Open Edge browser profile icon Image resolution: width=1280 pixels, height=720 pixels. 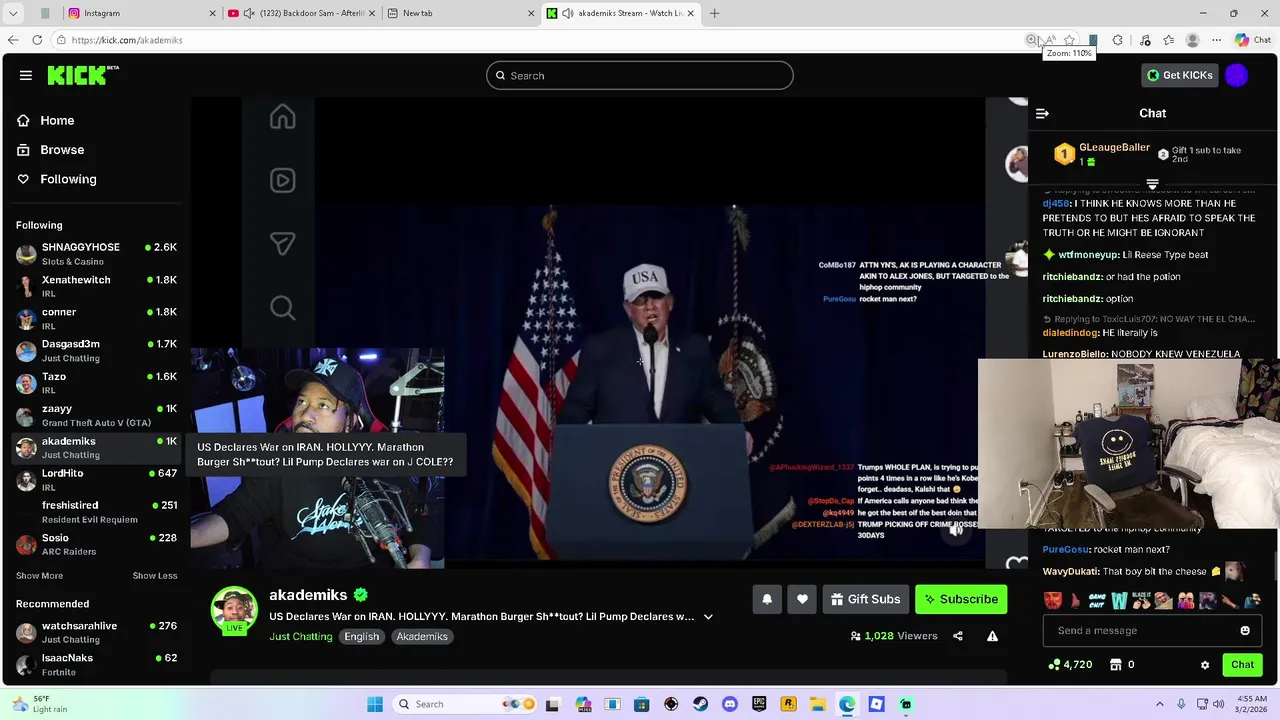click(x=1192, y=40)
